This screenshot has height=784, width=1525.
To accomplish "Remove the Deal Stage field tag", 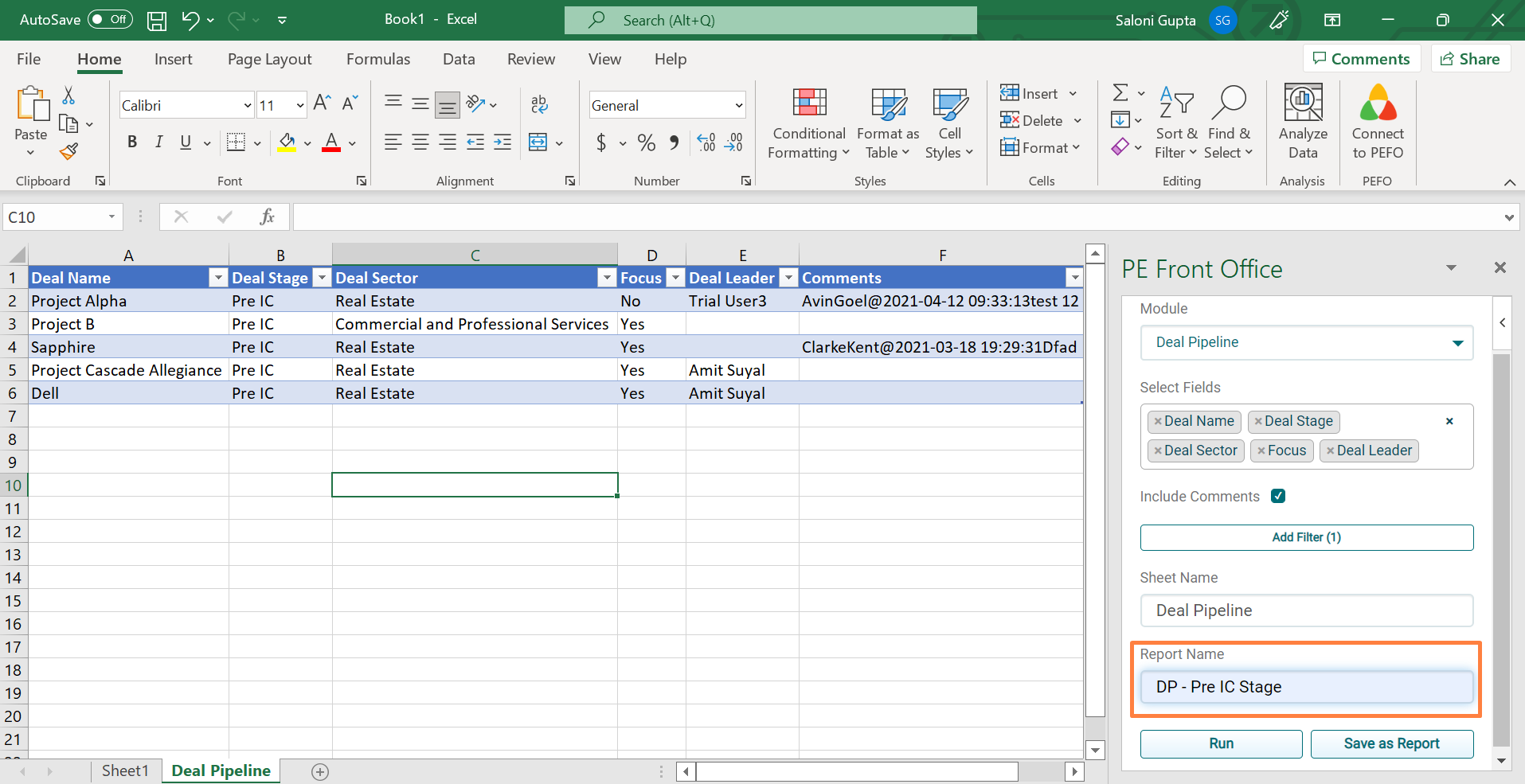I will 1258,421.
